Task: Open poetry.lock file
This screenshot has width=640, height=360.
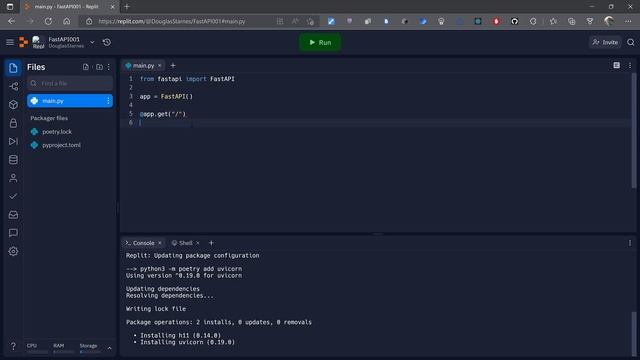Action: tap(57, 132)
